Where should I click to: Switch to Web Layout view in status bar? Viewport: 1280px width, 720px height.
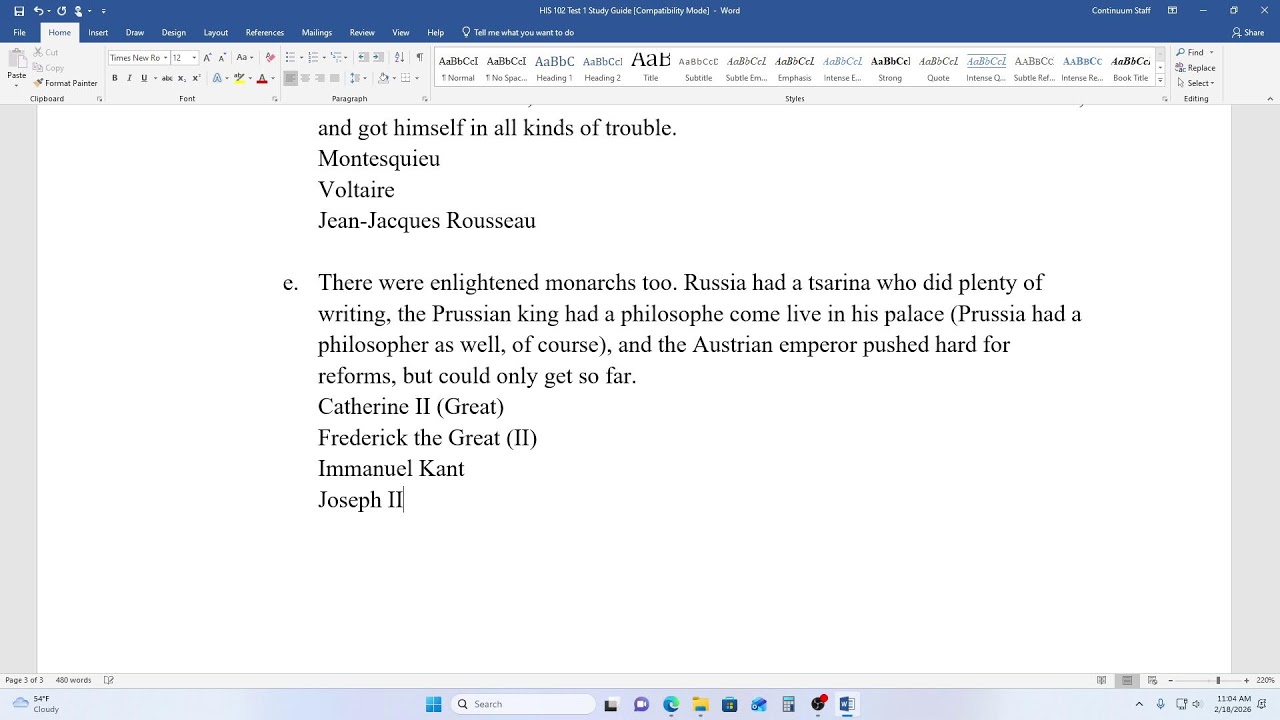pos(1152,680)
